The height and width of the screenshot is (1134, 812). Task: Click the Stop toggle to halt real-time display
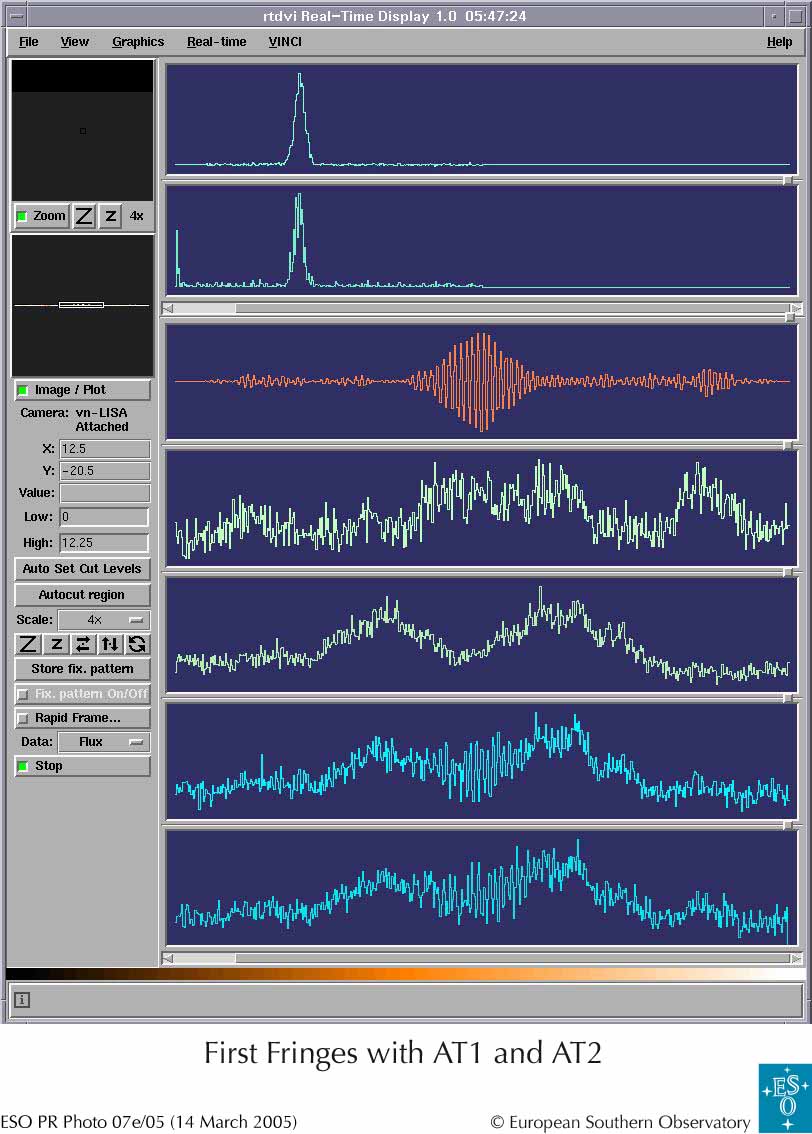point(82,766)
